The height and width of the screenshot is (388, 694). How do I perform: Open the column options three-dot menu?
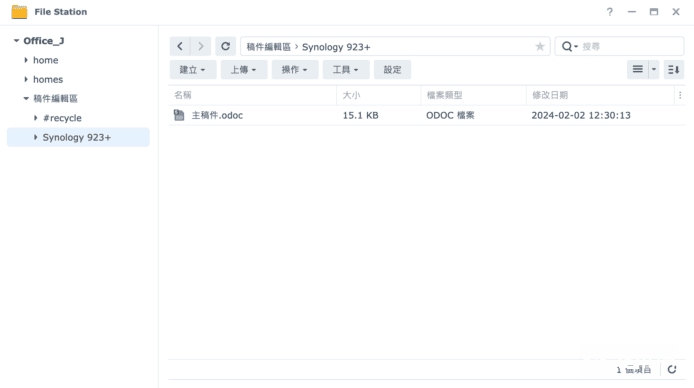(680, 95)
